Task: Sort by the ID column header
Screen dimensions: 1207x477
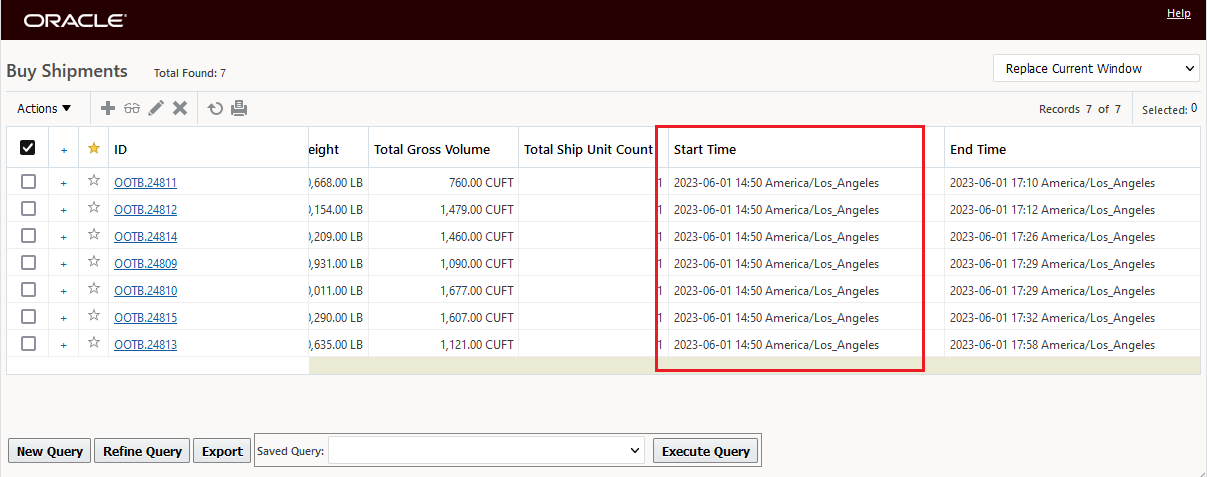Action: pyautogui.click(x=121, y=149)
